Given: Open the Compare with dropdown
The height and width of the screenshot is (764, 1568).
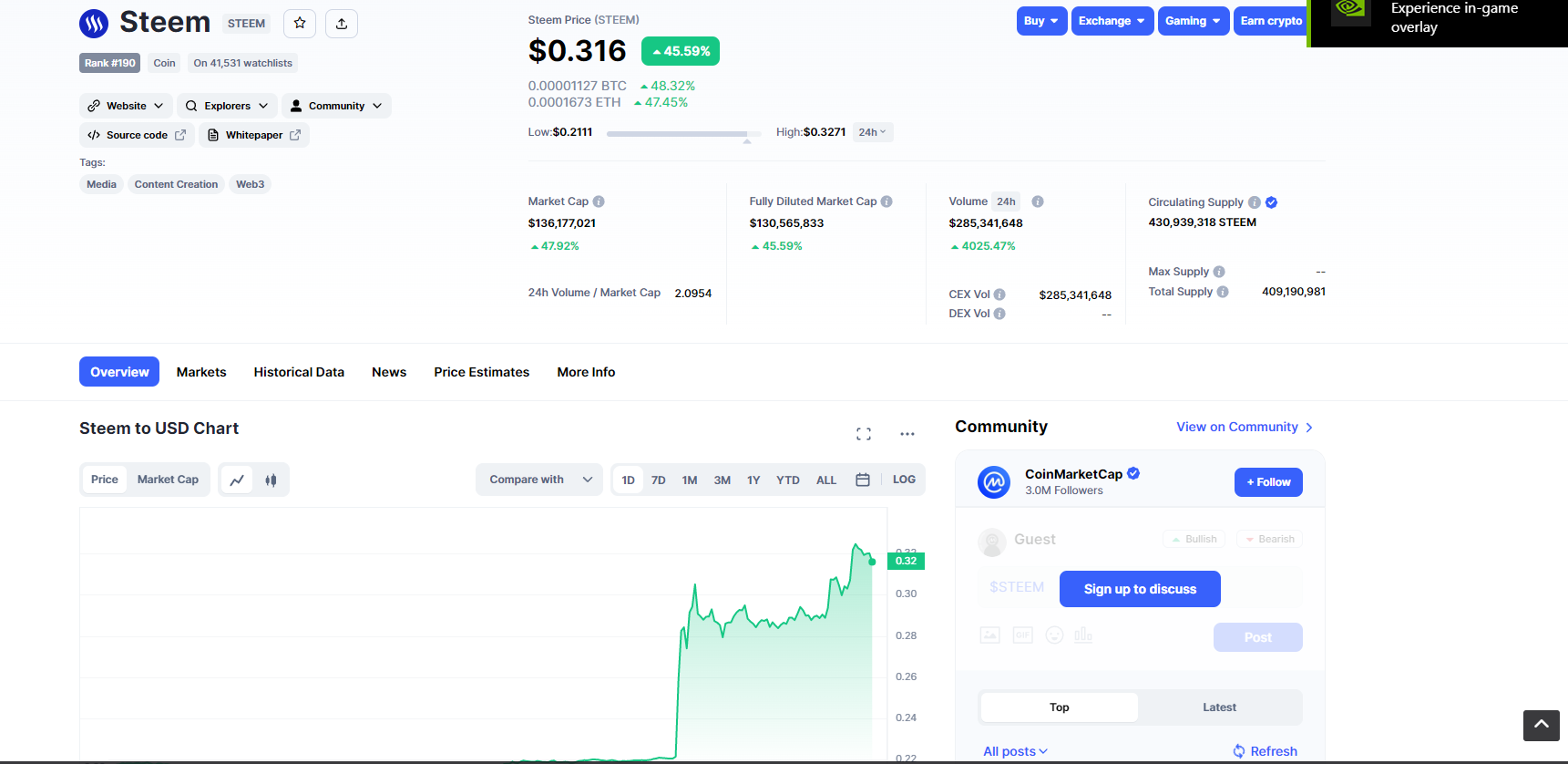Looking at the screenshot, I should [539, 480].
